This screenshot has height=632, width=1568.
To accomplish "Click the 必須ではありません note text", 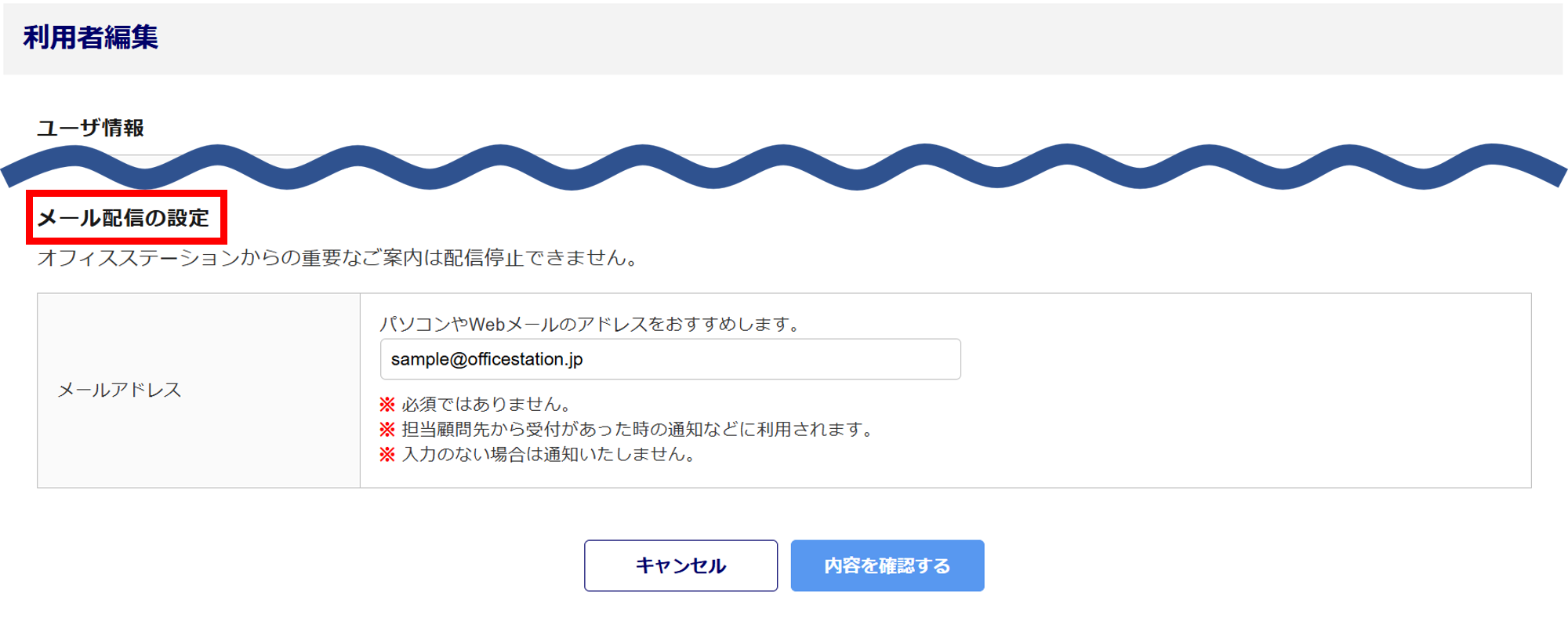I will point(486,405).
